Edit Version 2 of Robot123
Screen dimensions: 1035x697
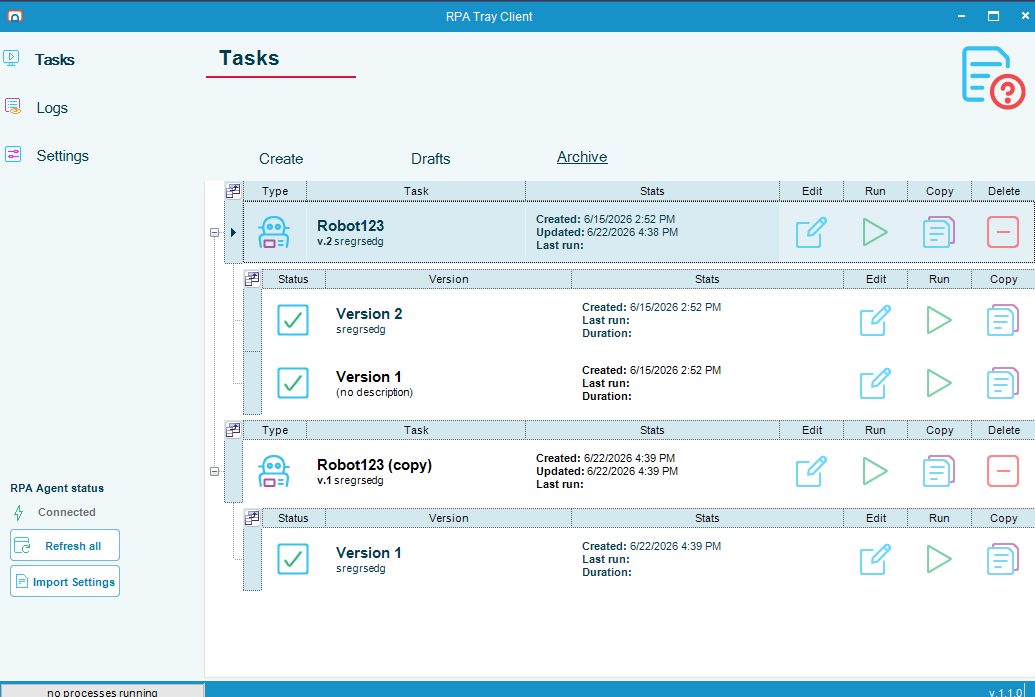(875, 320)
